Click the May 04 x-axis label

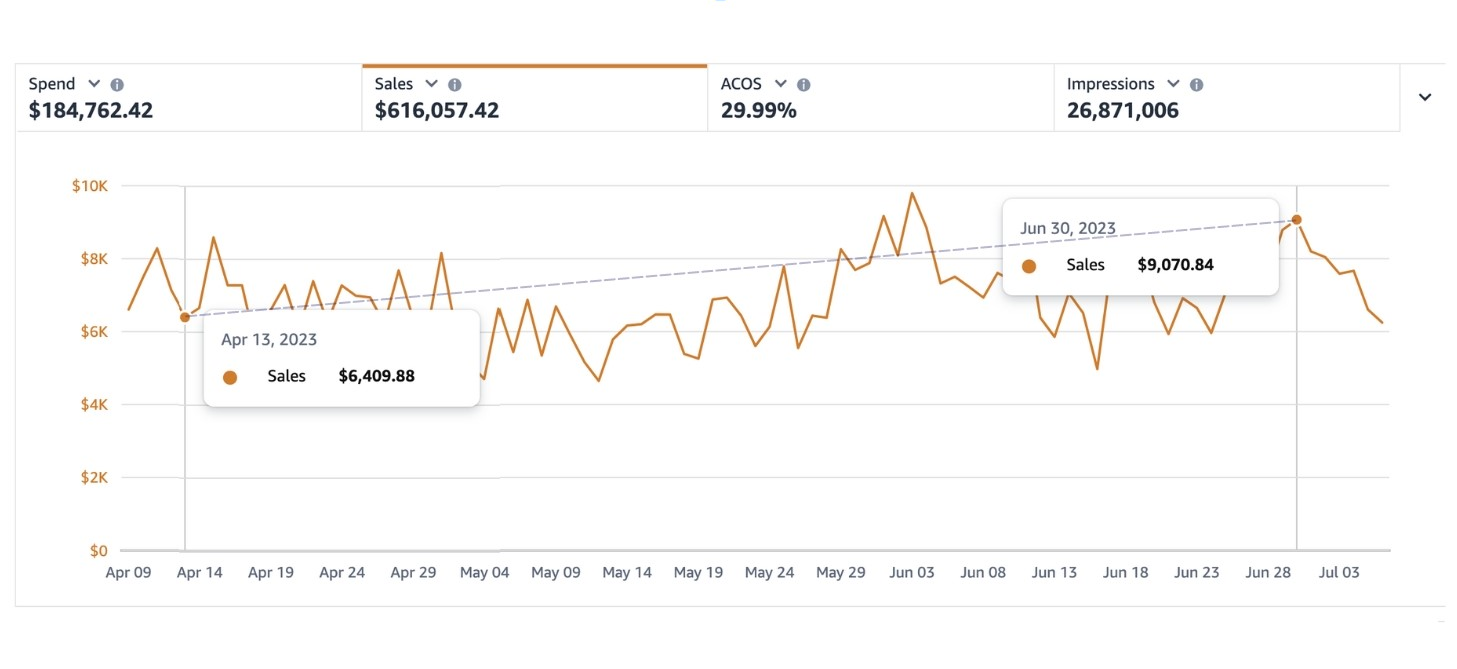tap(485, 573)
